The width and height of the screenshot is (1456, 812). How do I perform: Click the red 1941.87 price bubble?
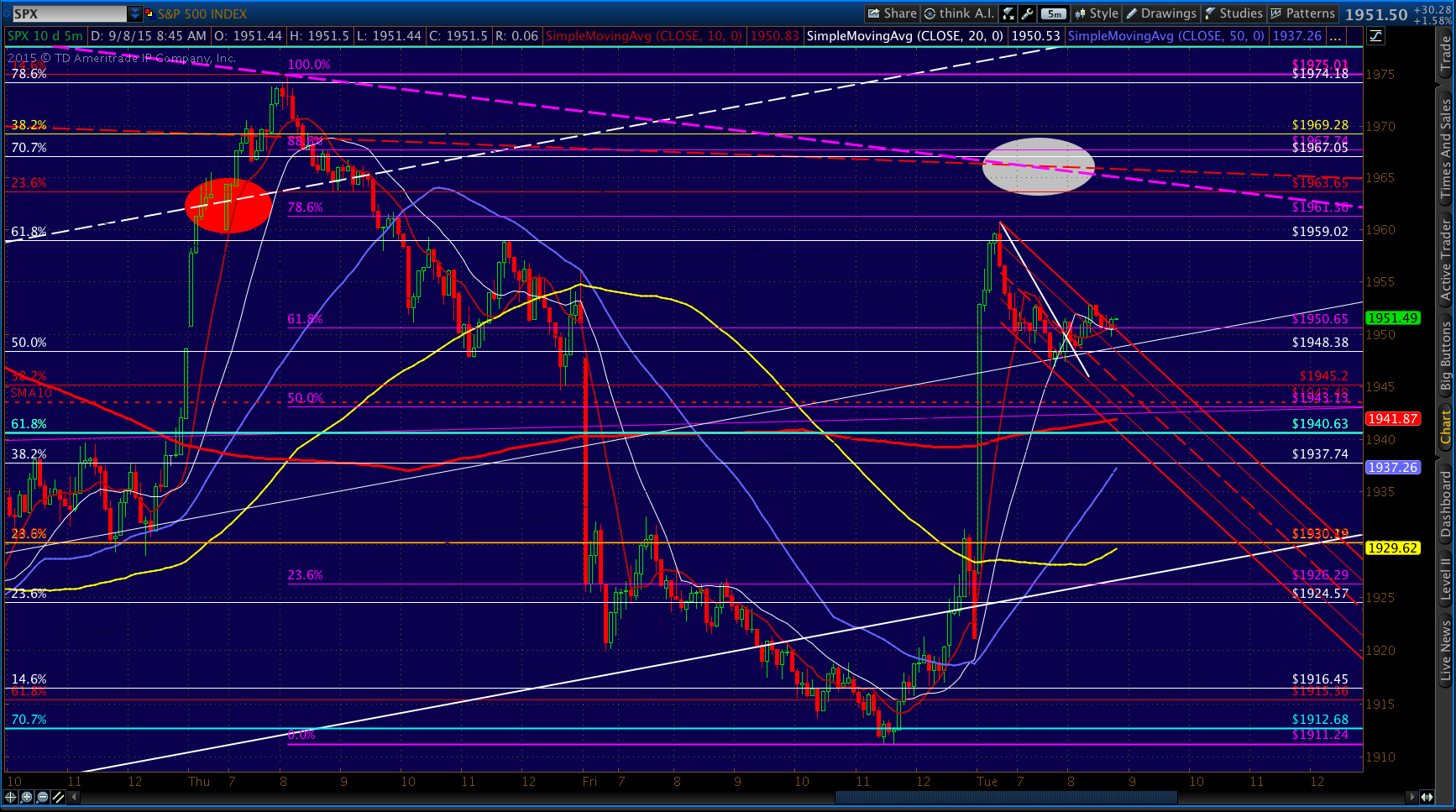(1393, 418)
